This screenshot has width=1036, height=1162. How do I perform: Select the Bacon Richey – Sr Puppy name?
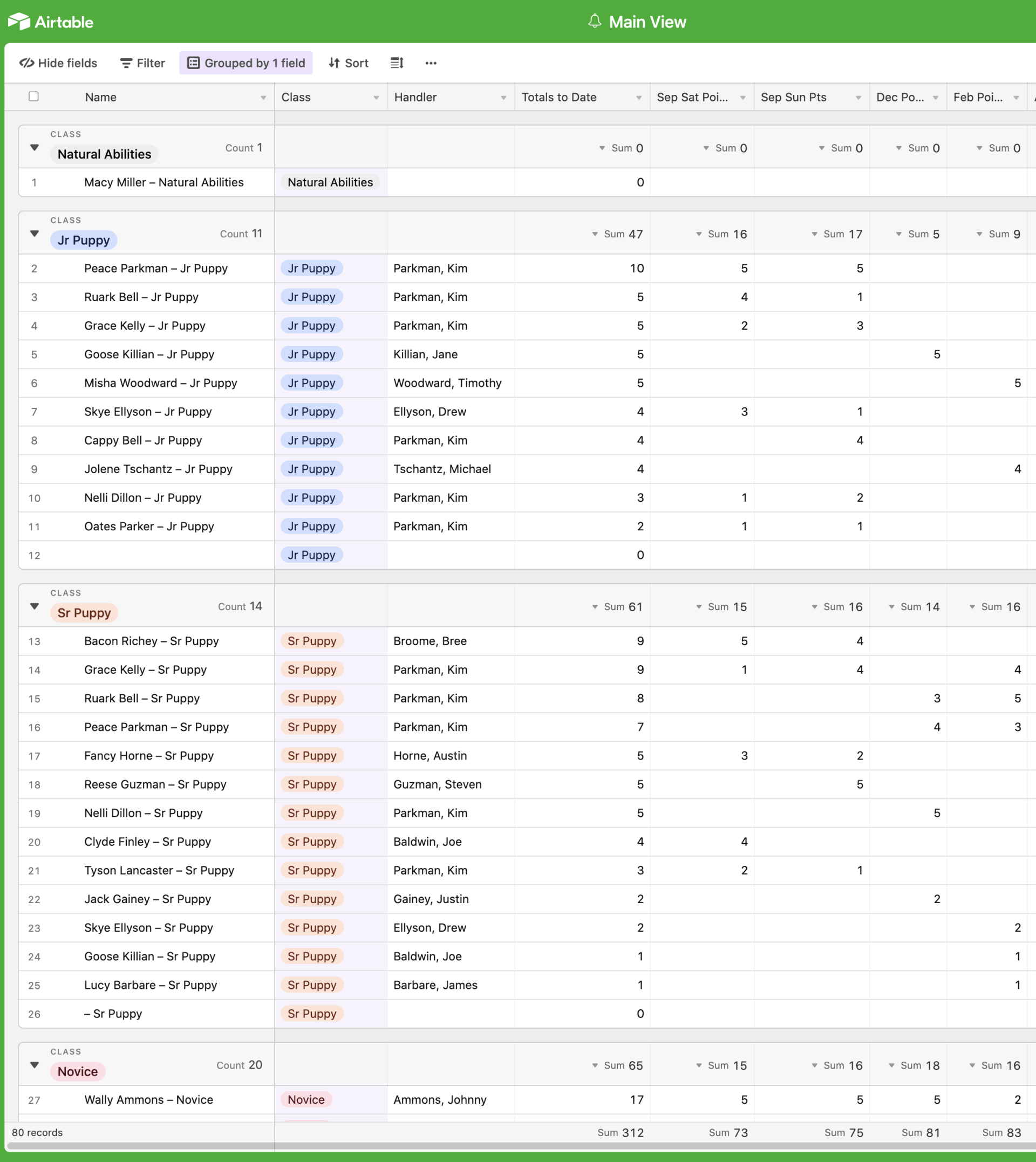tap(152, 641)
